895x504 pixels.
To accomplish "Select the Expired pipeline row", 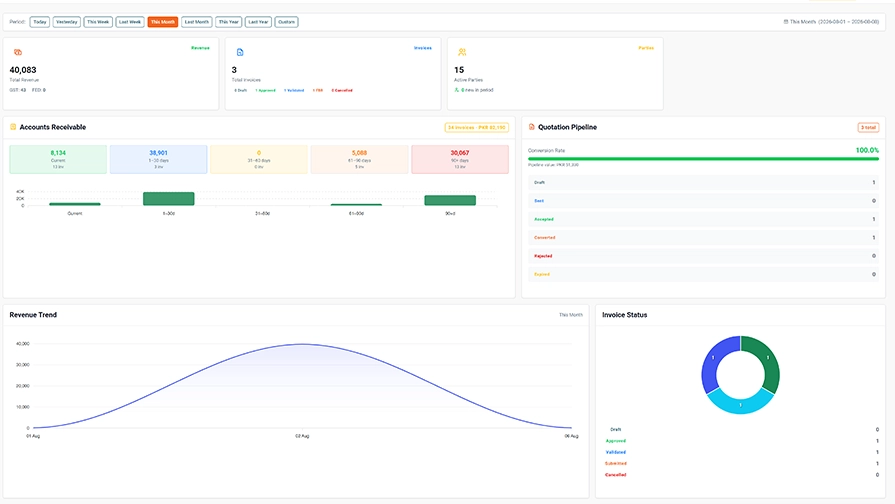I will pos(703,274).
